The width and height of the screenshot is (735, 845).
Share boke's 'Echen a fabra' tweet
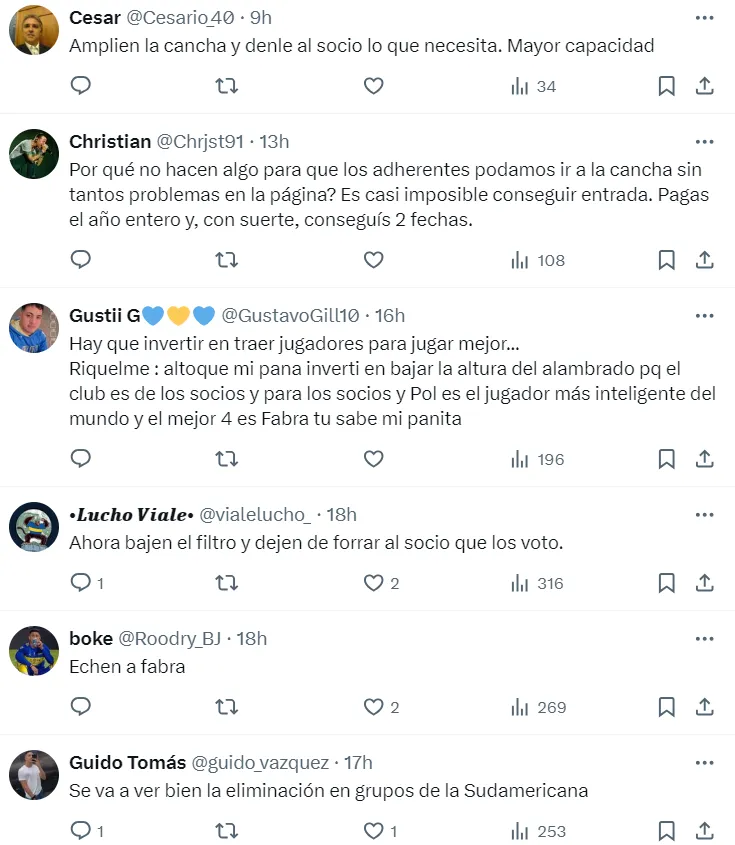point(704,707)
